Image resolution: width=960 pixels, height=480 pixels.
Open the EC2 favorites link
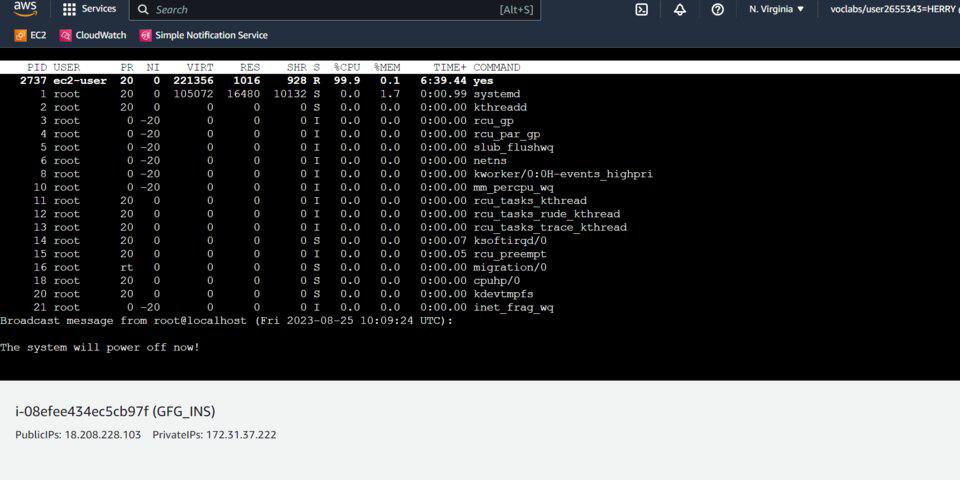coord(38,36)
